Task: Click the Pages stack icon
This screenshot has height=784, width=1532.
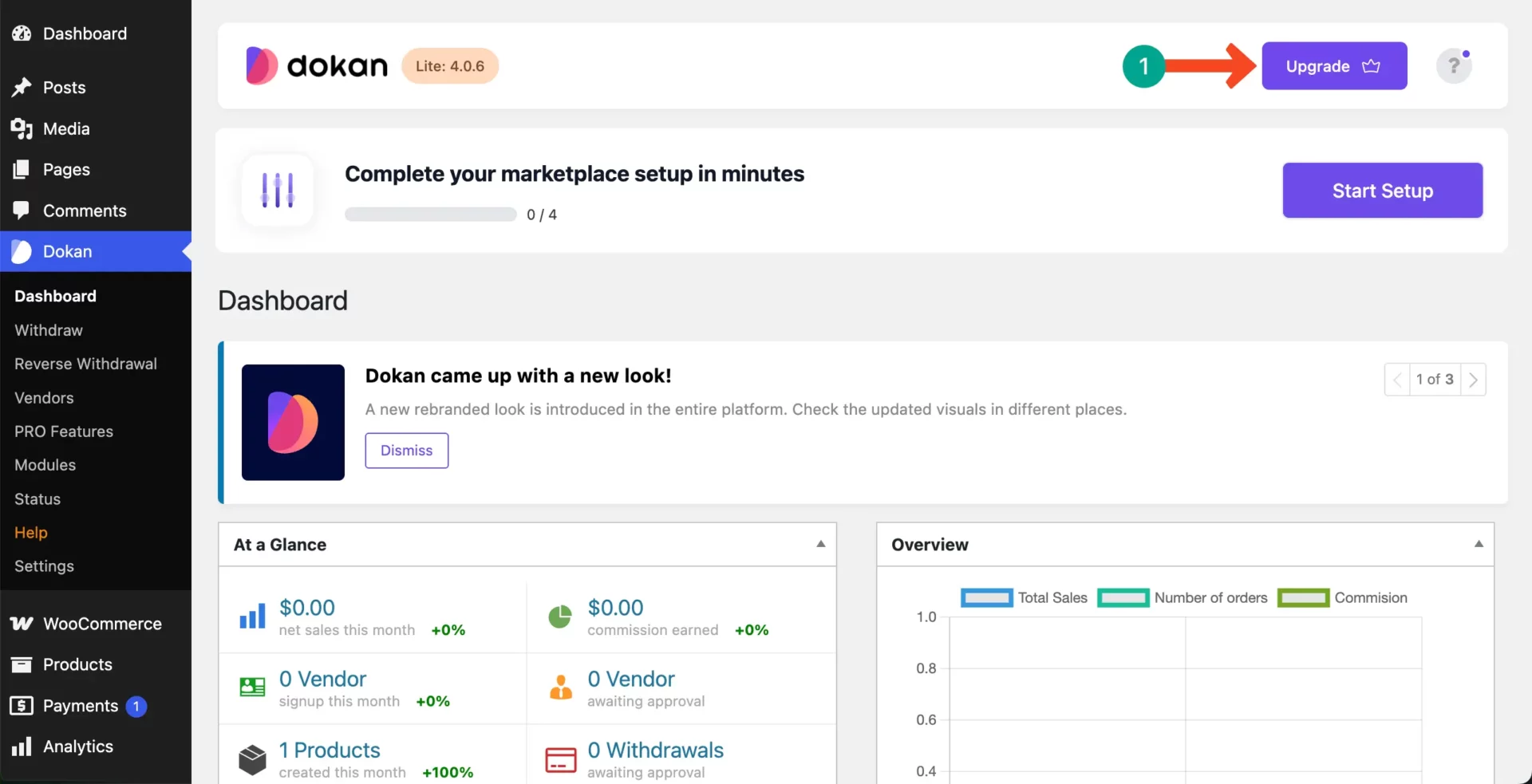Action: (22, 169)
